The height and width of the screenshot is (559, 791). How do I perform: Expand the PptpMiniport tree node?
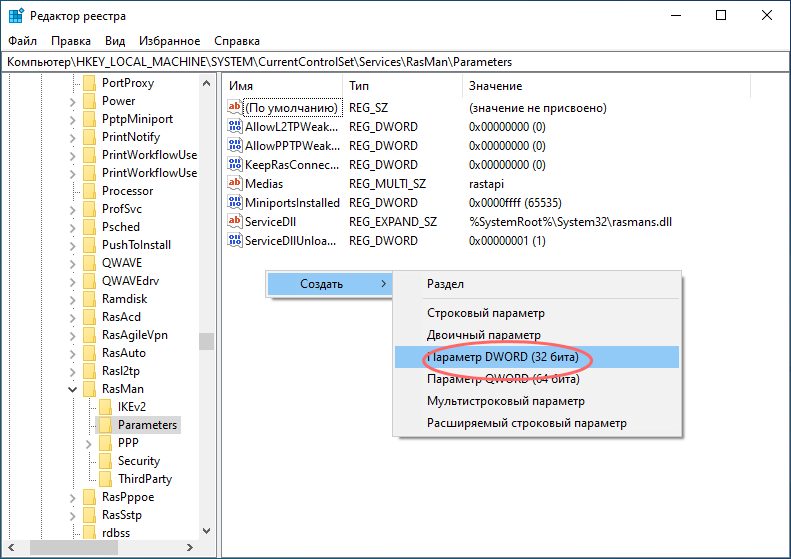pyautogui.click(x=73, y=120)
